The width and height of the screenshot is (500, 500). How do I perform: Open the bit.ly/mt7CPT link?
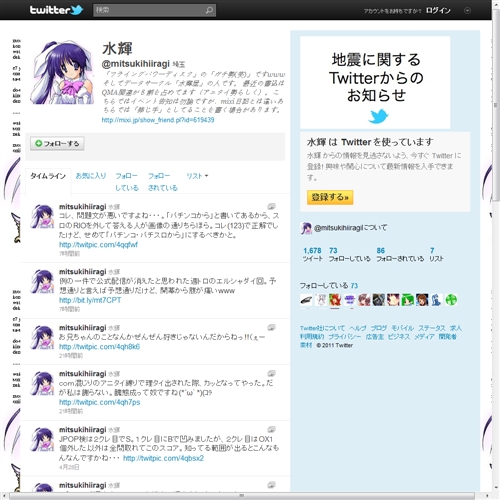pyautogui.click(x=90, y=300)
